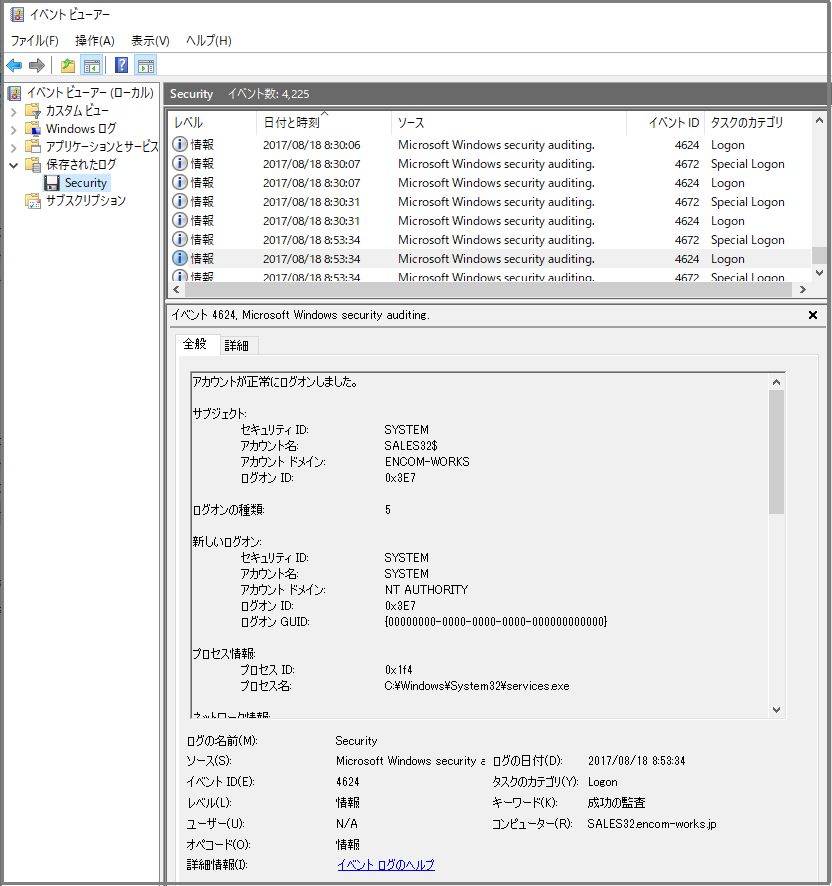Open the 操作(A) menu
Image resolution: width=832 pixels, height=886 pixels.
(x=95, y=41)
